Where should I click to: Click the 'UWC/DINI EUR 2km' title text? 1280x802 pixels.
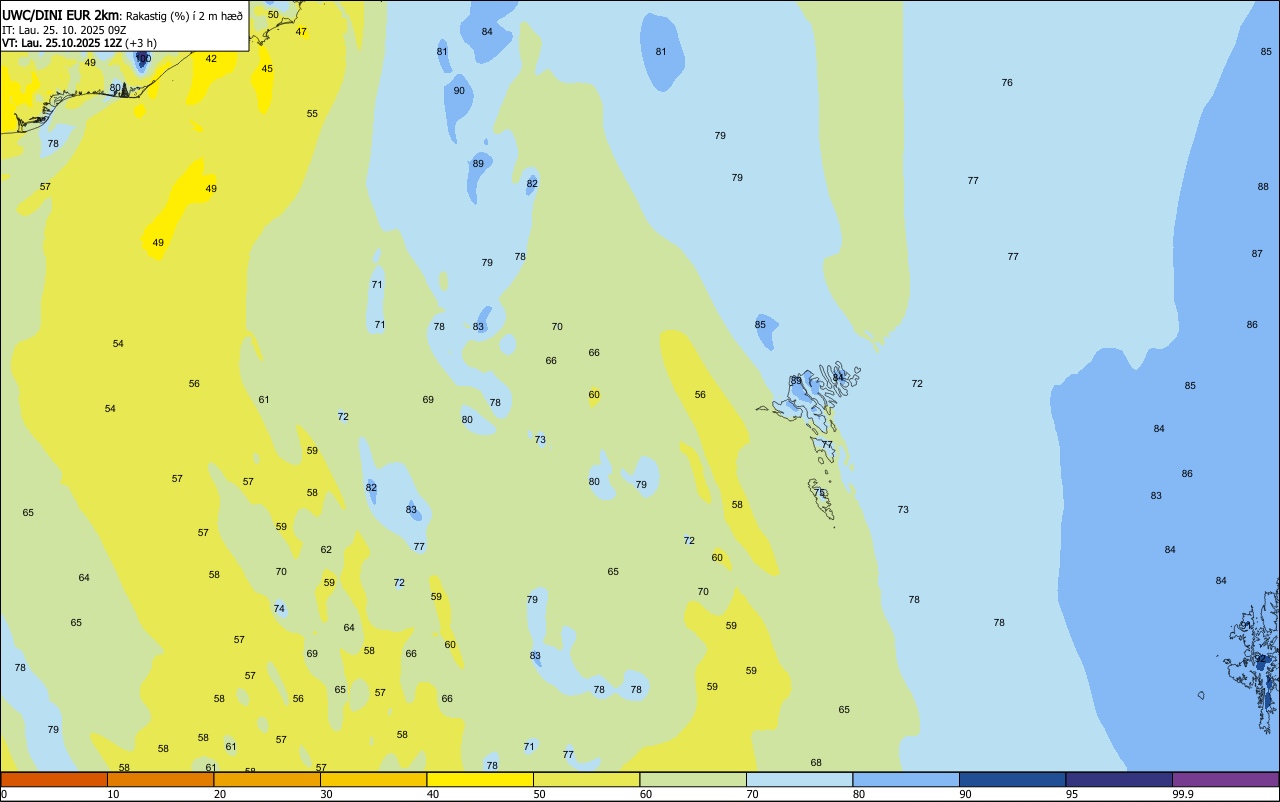(61, 15)
